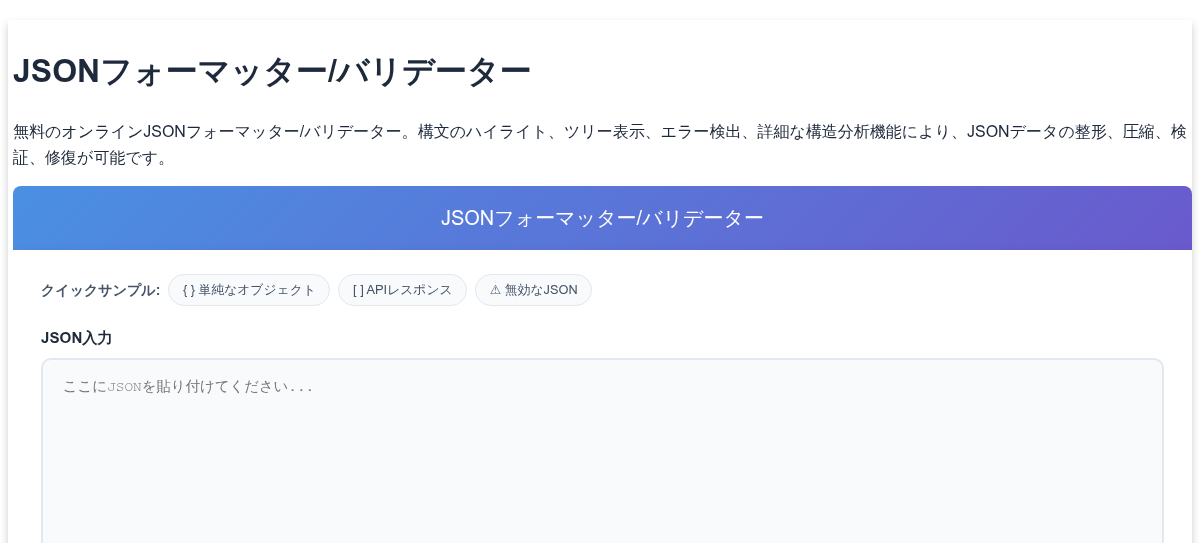
Task: Click empty space inside the JSON text area
Action: 600,470
